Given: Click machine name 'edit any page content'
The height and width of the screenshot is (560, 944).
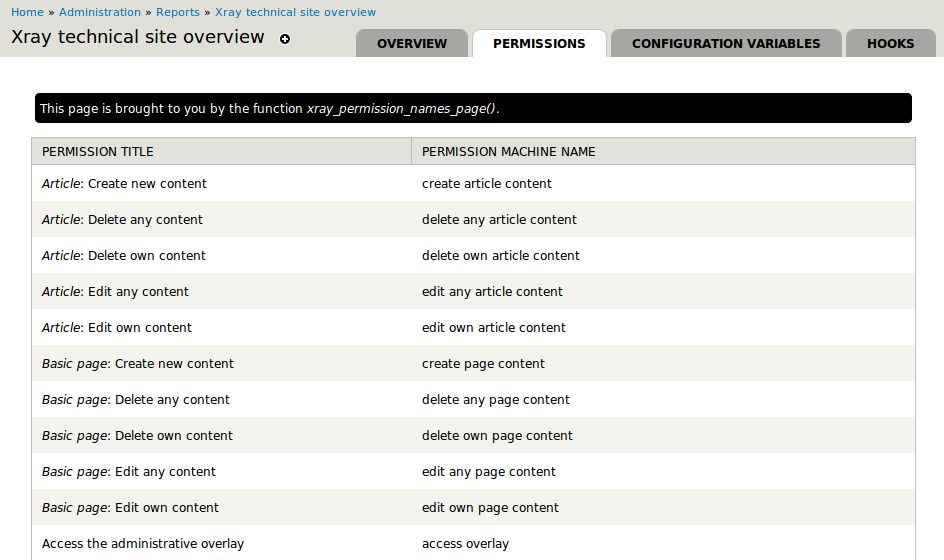Looking at the screenshot, I should pos(489,472).
